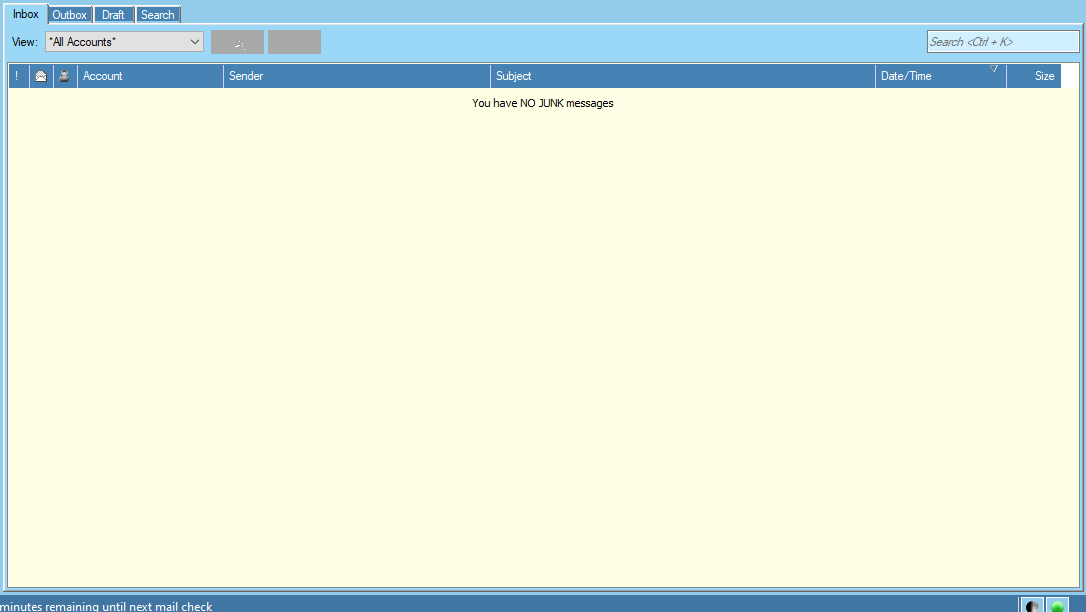
Task: Click the second blank grey toolbar button
Action: tap(294, 42)
